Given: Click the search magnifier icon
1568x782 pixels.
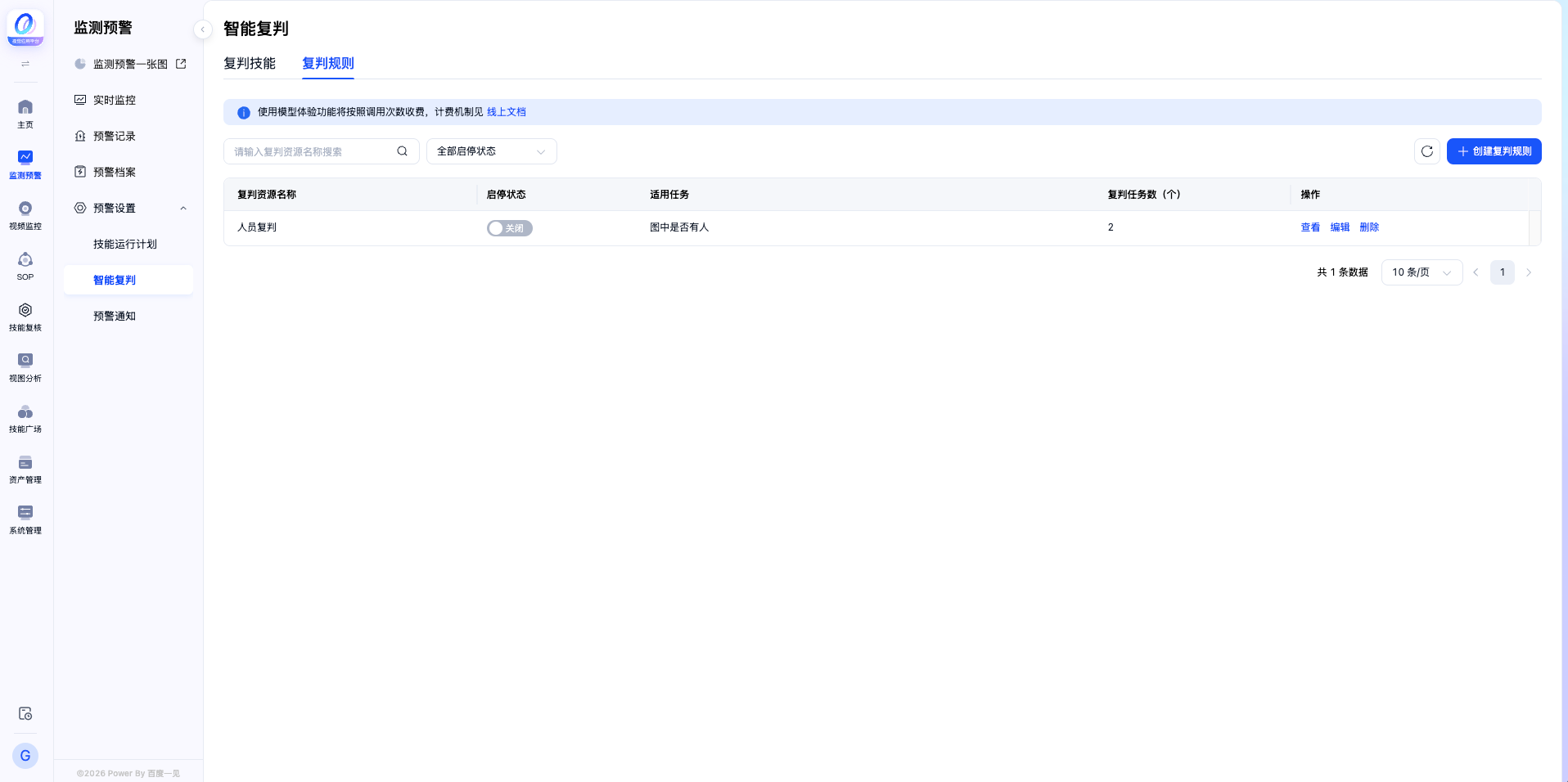Looking at the screenshot, I should coord(402,151).
